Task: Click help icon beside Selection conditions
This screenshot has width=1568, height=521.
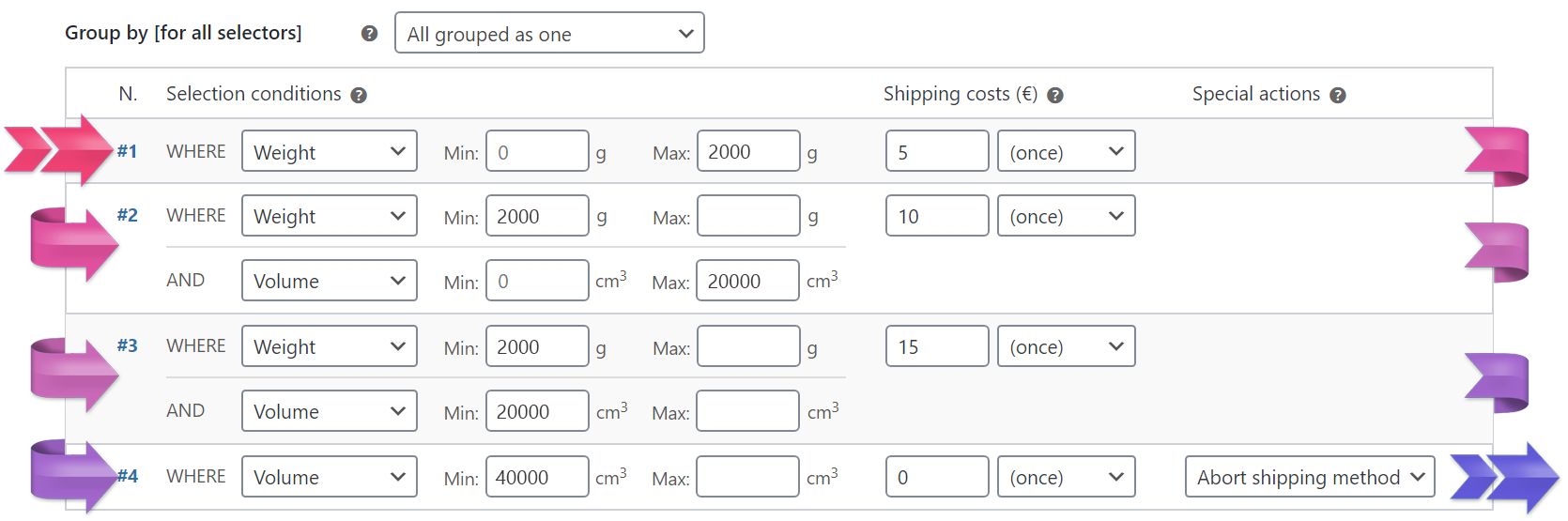Action: [359, 95]
